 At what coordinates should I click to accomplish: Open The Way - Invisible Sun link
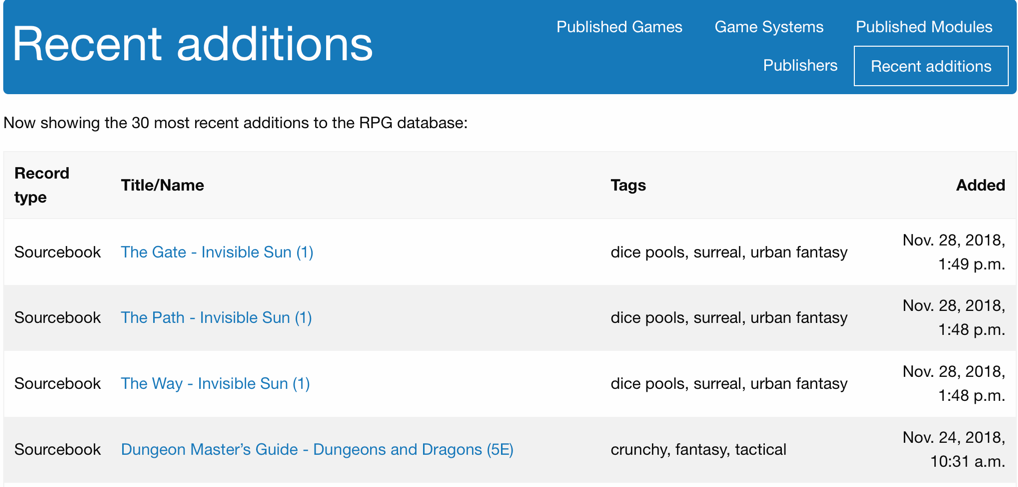[216, 384]
